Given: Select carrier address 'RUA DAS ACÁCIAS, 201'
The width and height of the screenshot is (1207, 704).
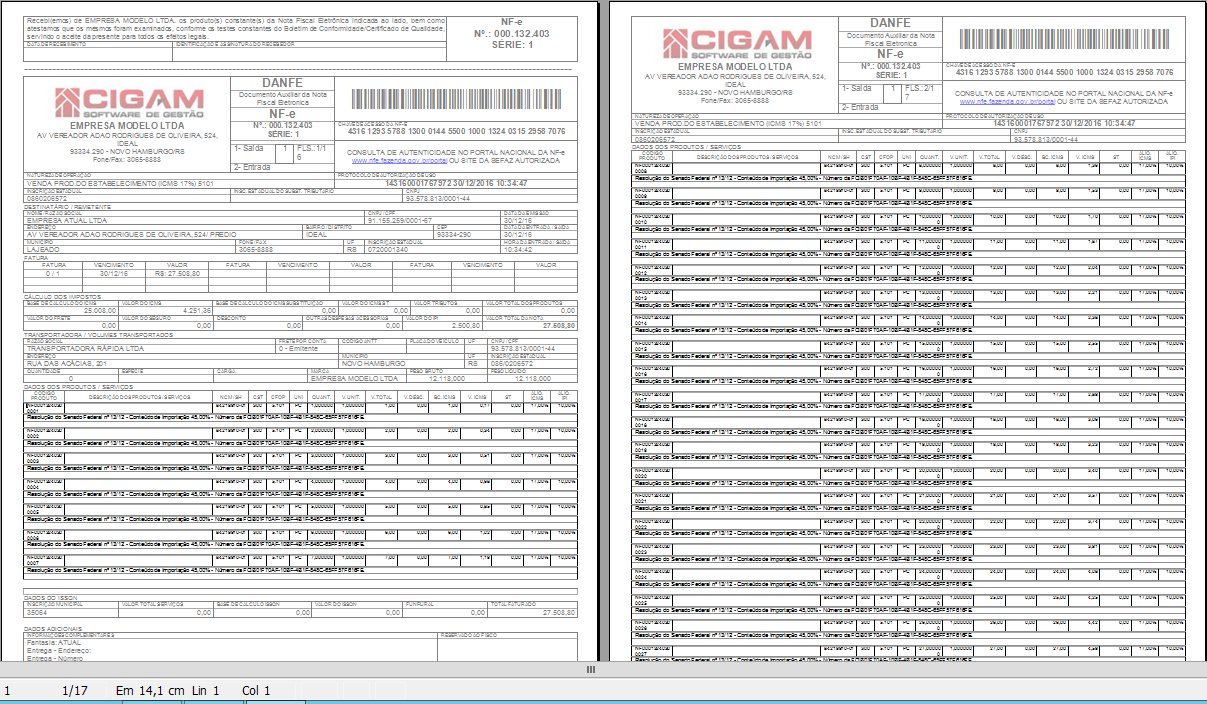Looking at the screenshot, I should 68,364.
